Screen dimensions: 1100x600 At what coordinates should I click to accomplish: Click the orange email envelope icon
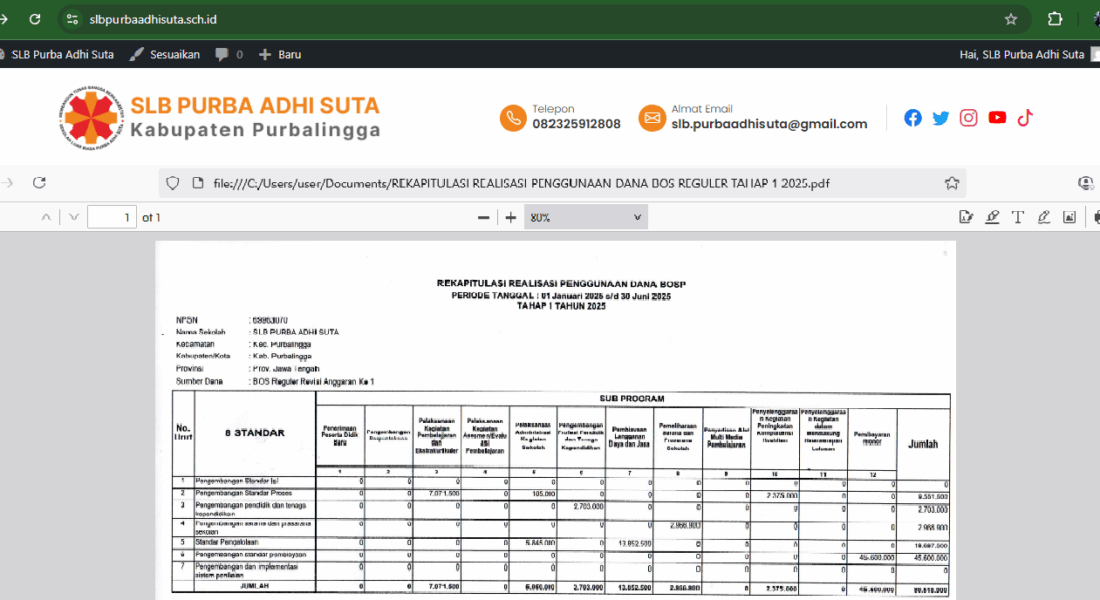(x=652, y=118)
